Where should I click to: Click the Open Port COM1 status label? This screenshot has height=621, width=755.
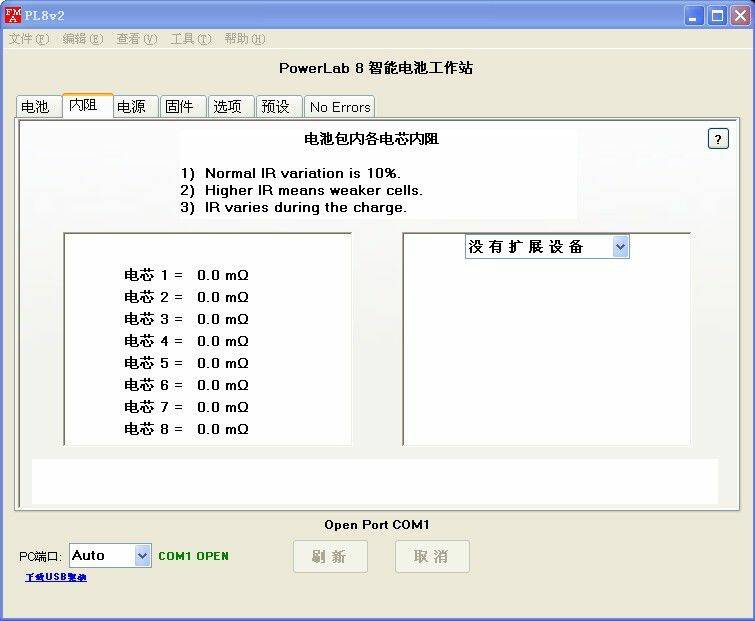tap(377, 525)
